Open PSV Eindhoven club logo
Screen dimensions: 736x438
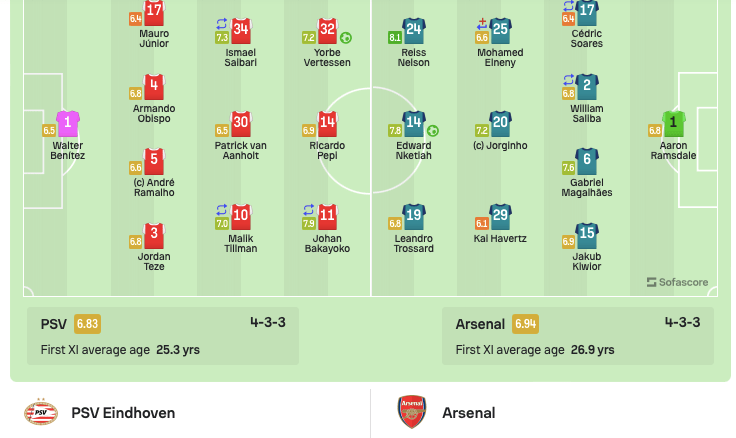(41, 413)
